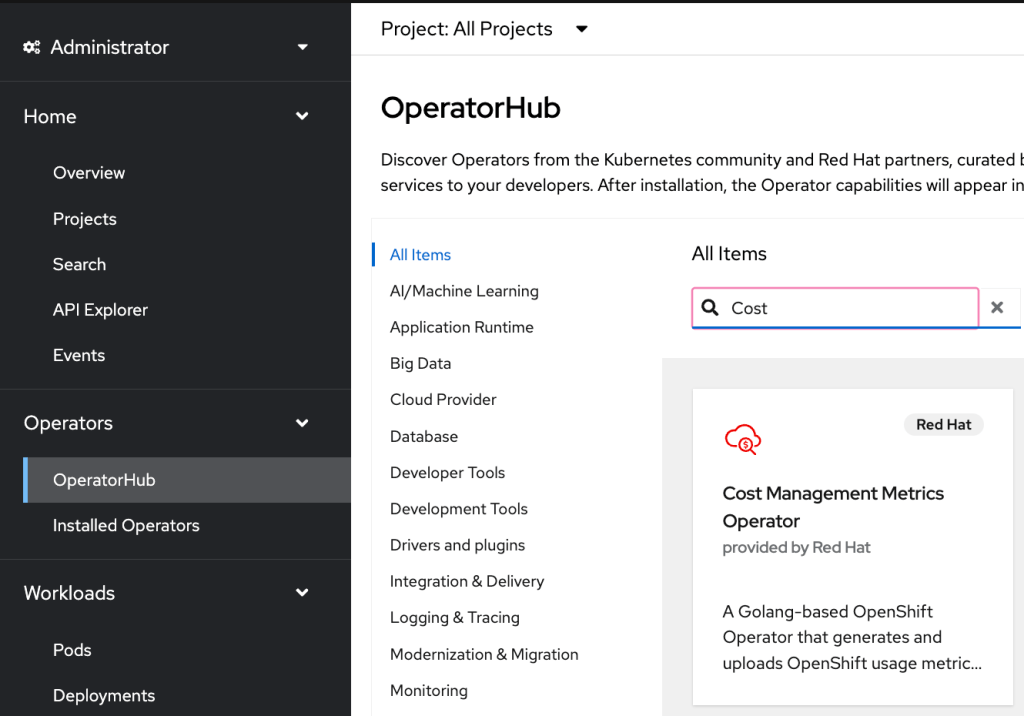Collapse the Home navigation section
This screenshot has width=1024, height=716.
click(x=302, y=117)
